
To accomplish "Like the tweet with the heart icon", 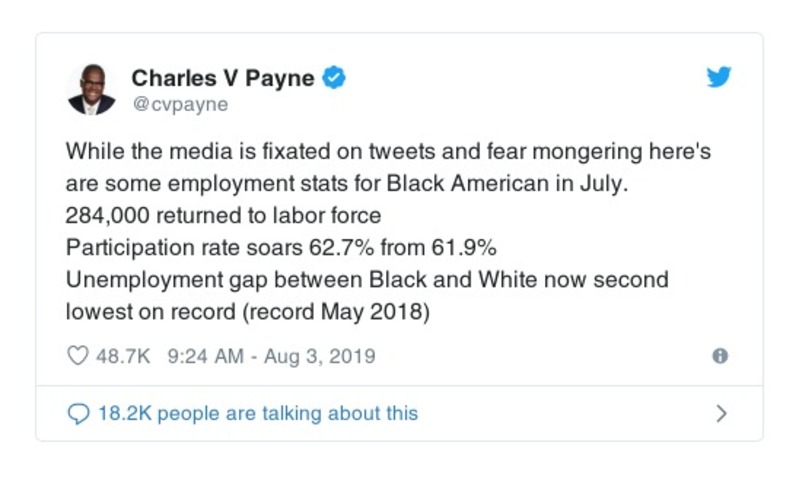I will click(77, 356).
